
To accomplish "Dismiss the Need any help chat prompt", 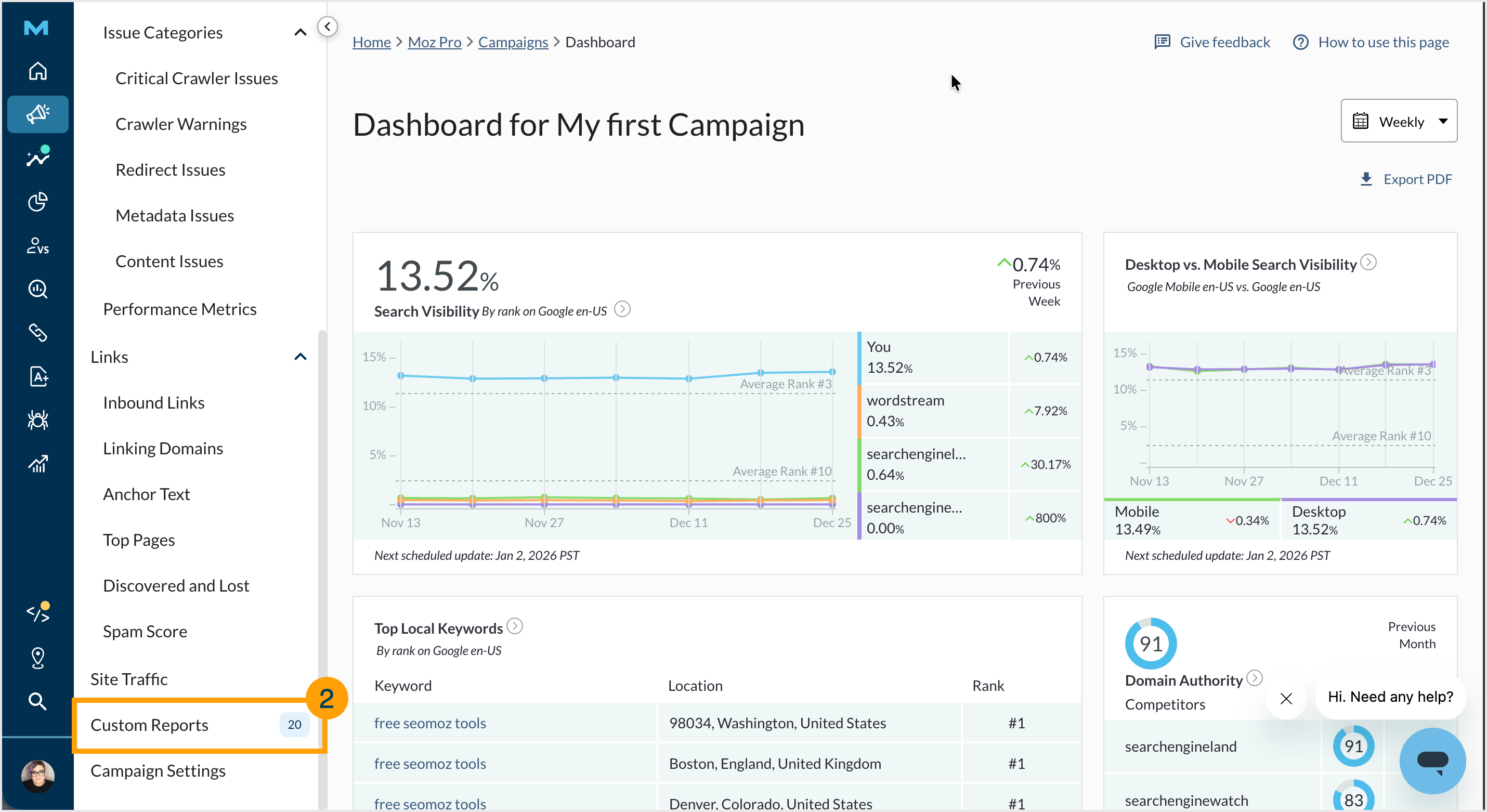I will pos(1286,698).
